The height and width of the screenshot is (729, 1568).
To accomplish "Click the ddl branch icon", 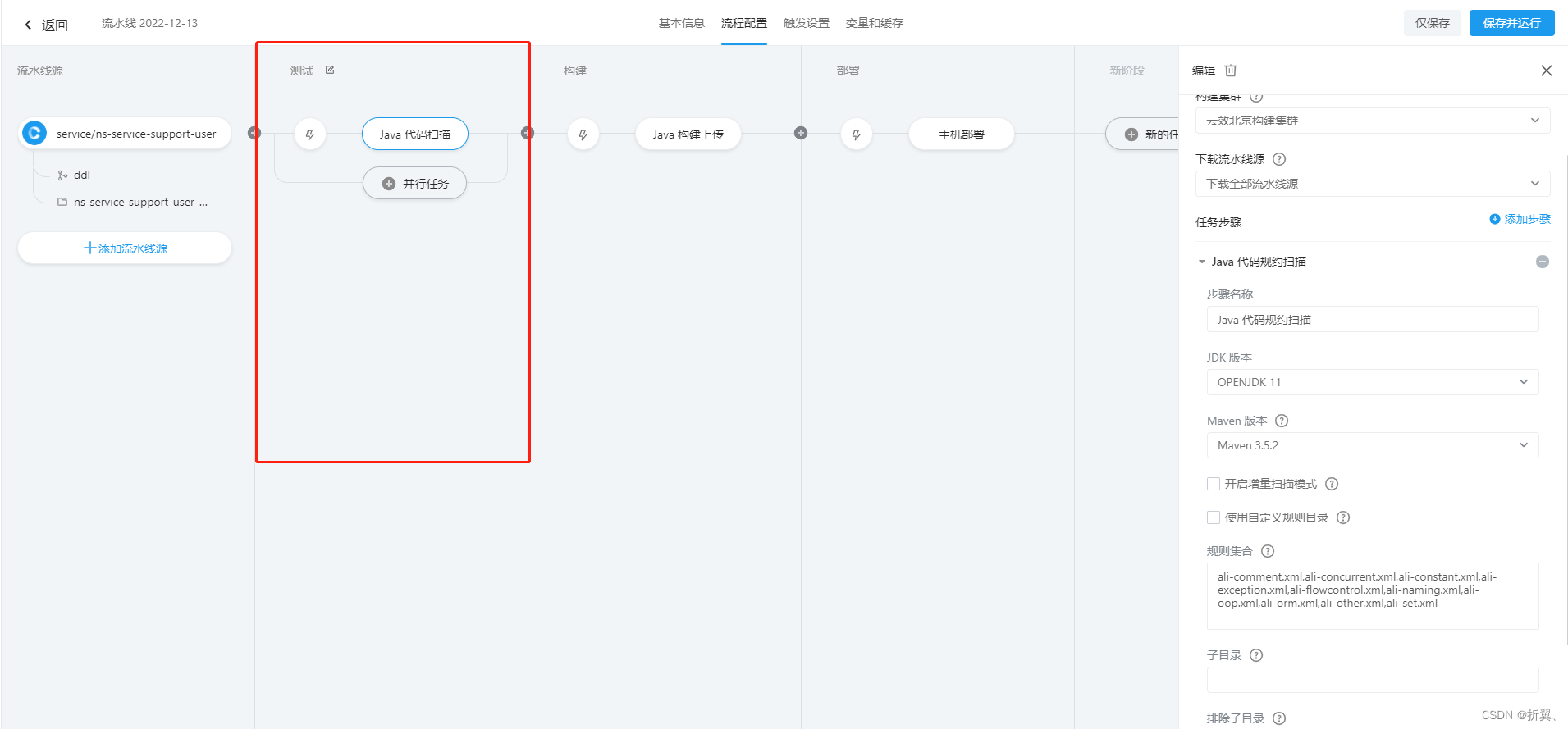I will click(62, 175).
